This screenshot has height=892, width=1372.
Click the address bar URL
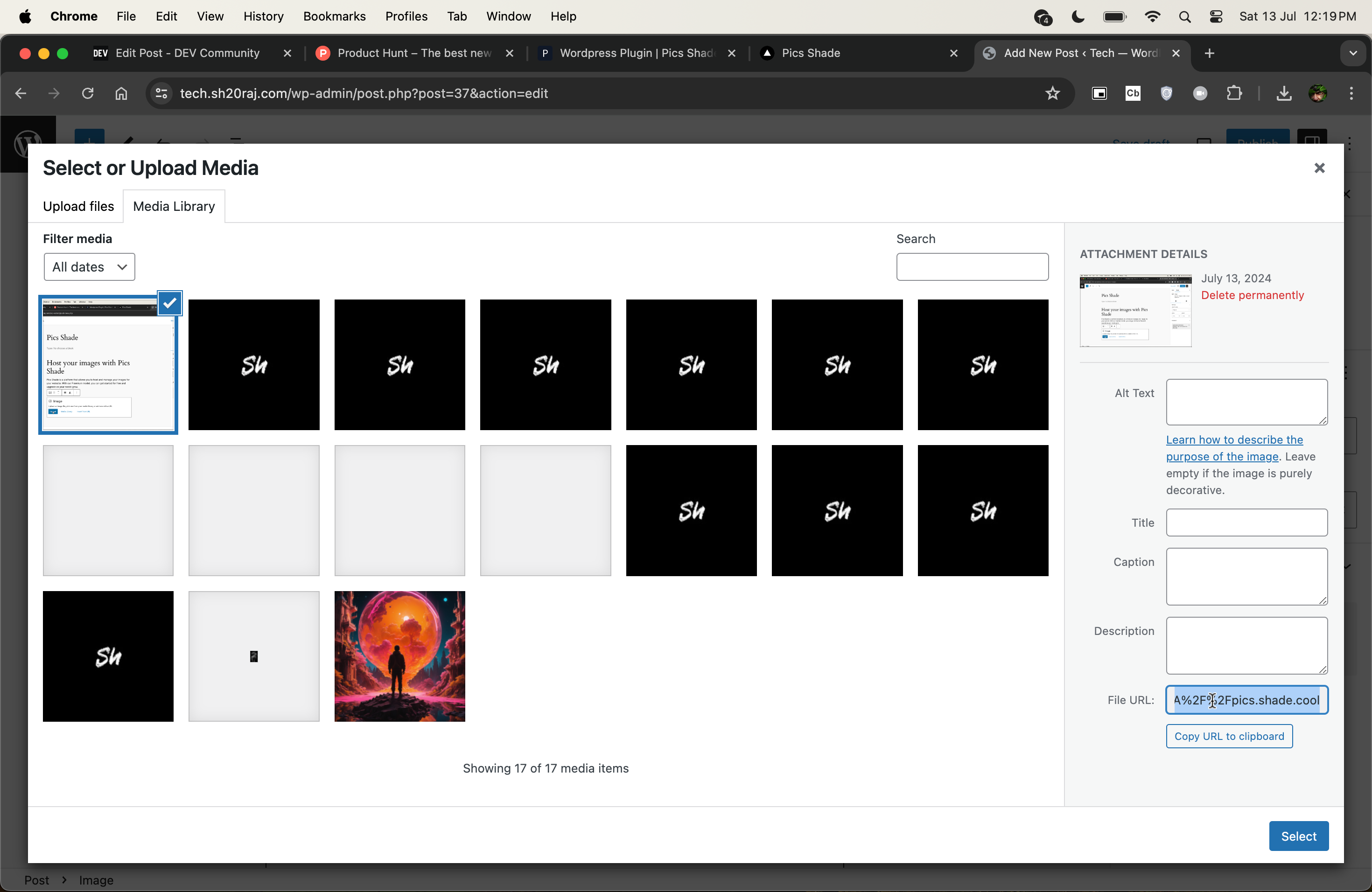364,93
